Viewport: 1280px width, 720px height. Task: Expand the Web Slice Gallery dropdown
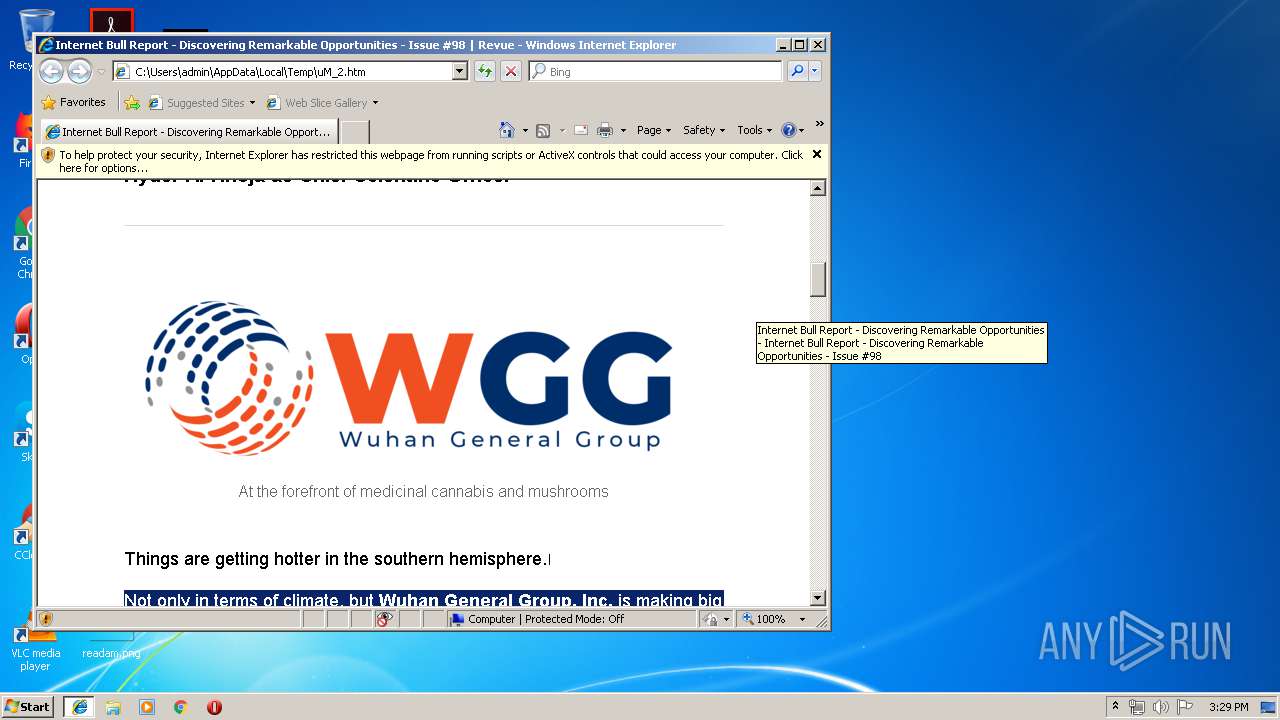coord(375,102)
